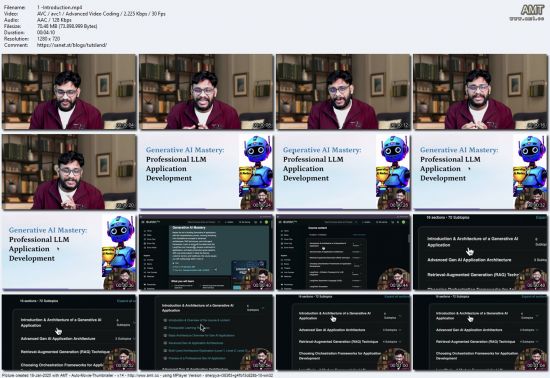Open the title slide frame at 00:00:24
This screenshot has width=550, height=378.
coord(206,172)
